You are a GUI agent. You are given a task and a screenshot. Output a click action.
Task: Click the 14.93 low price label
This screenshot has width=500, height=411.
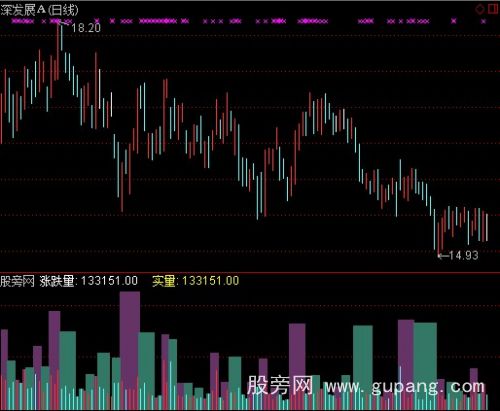463,256
